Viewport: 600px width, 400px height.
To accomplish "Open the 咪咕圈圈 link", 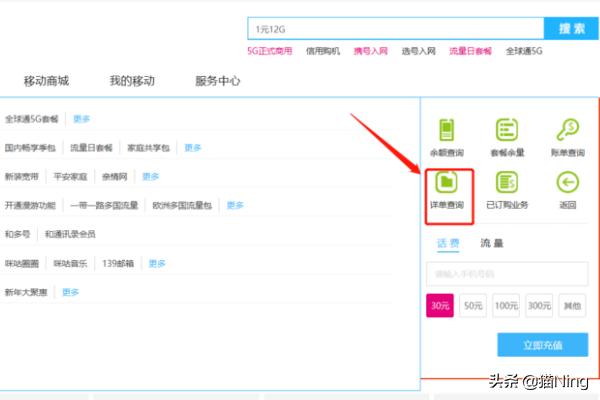I will tap(22, 263).
